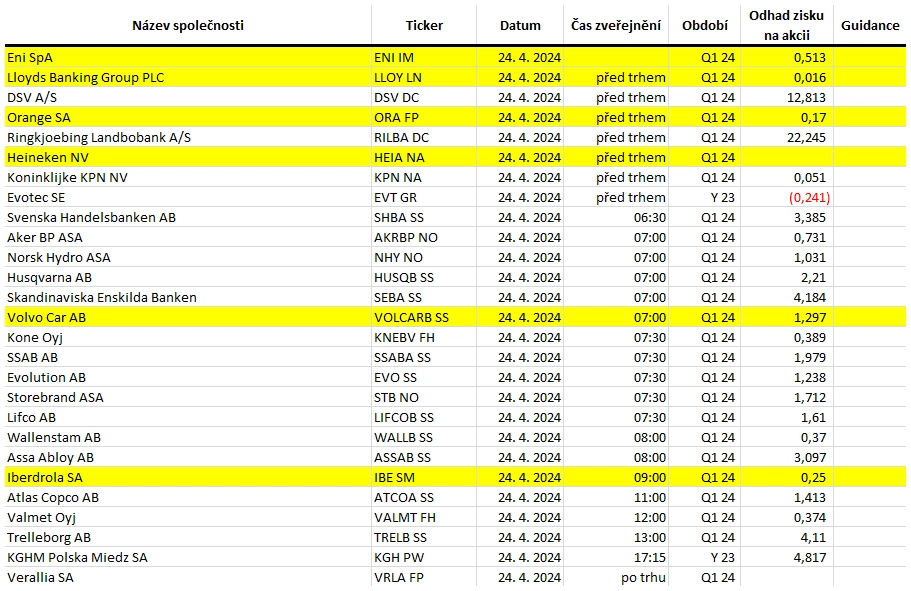Select the Orange SA company cell
This screenshot has height=591, width=911.
pyautogui.click(x=188, y=117)
